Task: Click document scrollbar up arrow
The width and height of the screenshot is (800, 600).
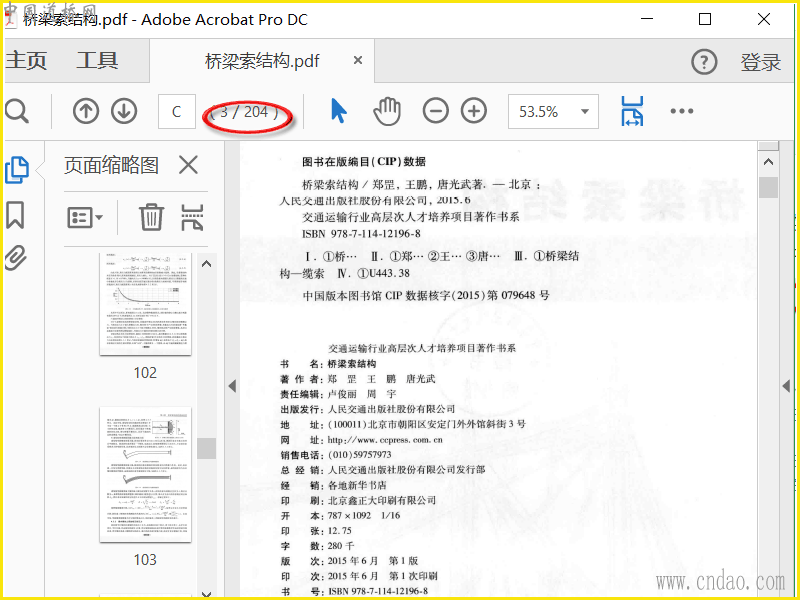Action: coord(768,162)
